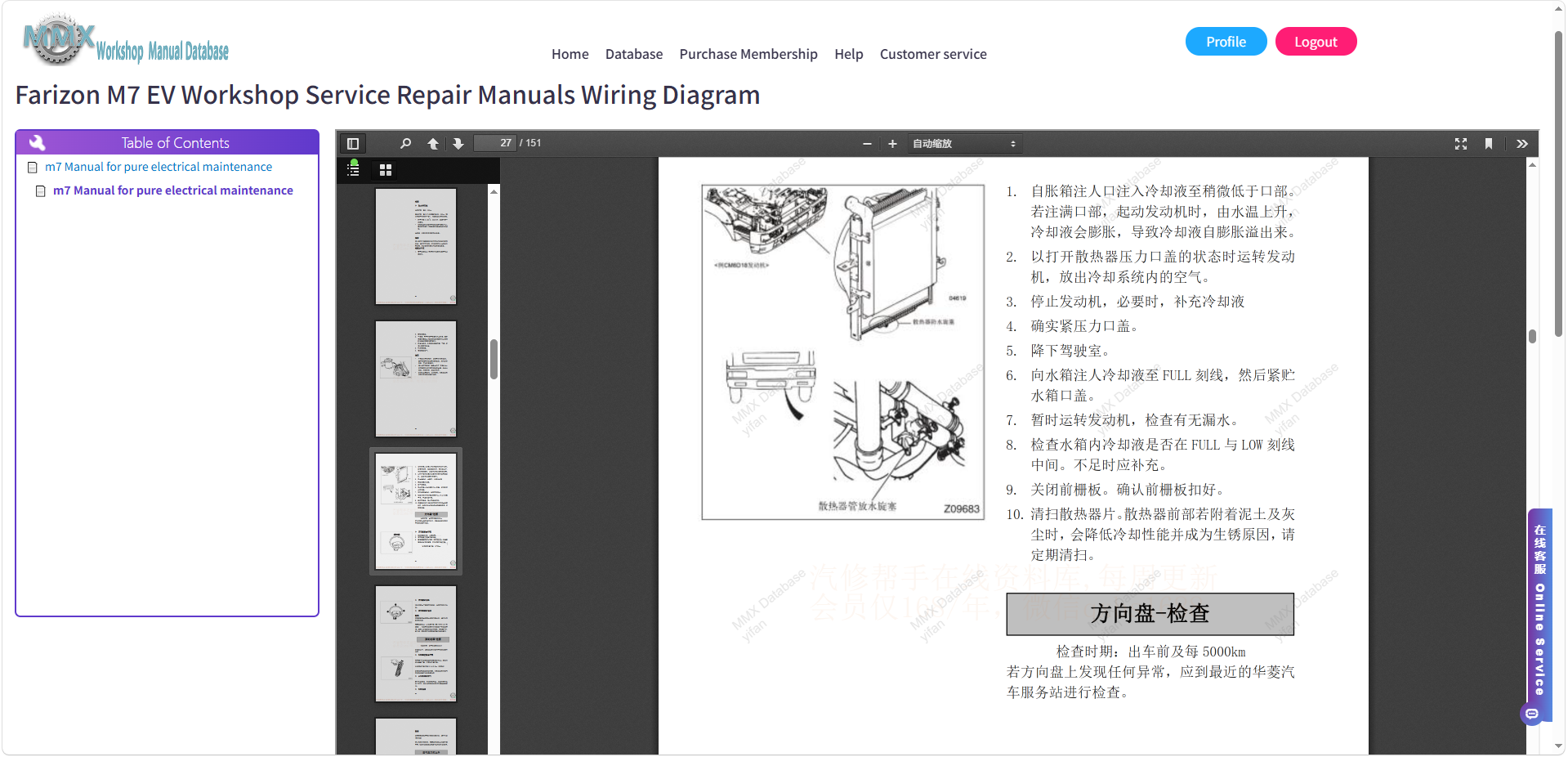Click the page number input field
Viewport: 1568px width, 757px height.
(495, 143)
